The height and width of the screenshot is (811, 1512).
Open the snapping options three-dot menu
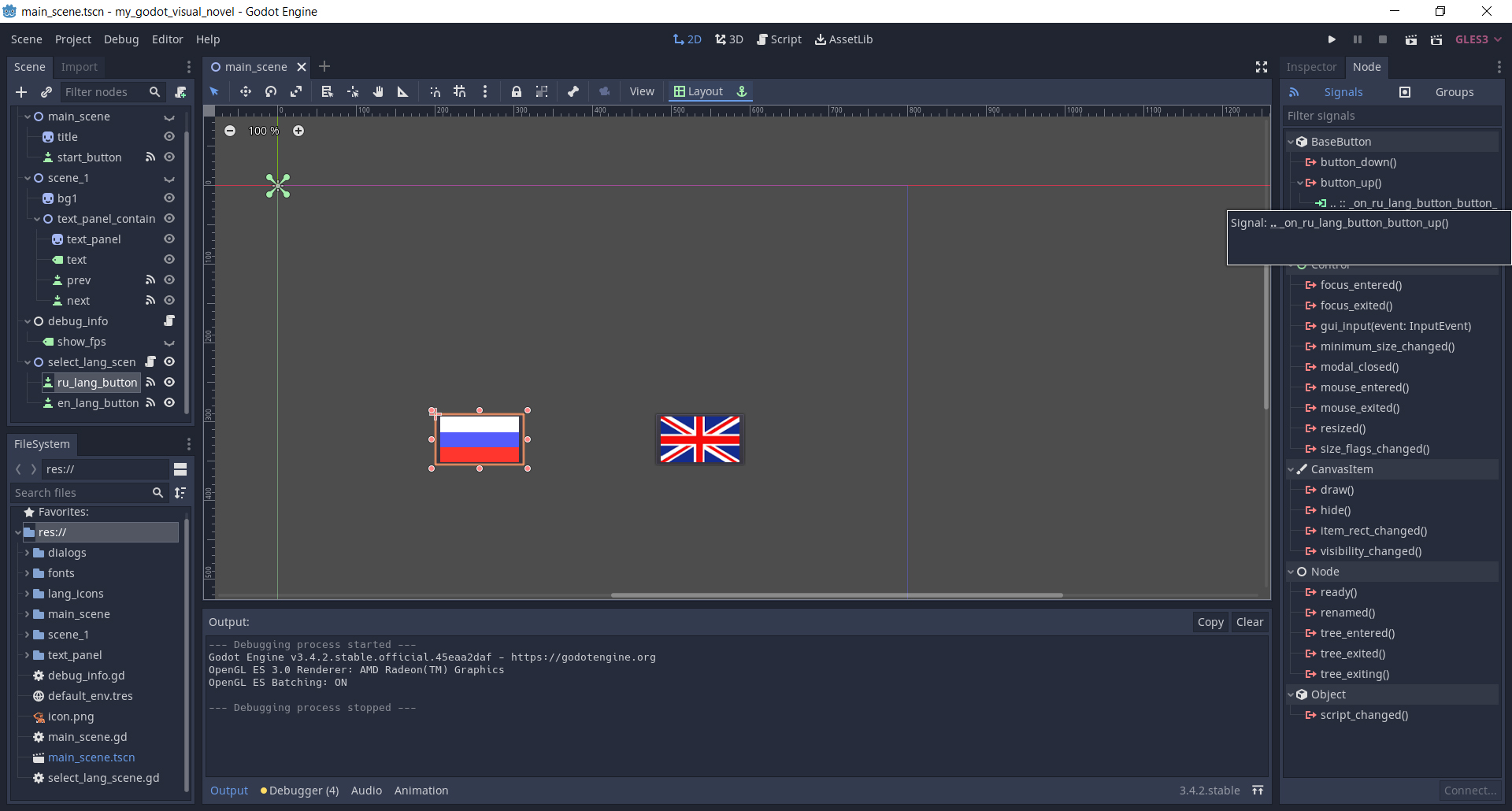pyautogui.click(x=485, y=91)
